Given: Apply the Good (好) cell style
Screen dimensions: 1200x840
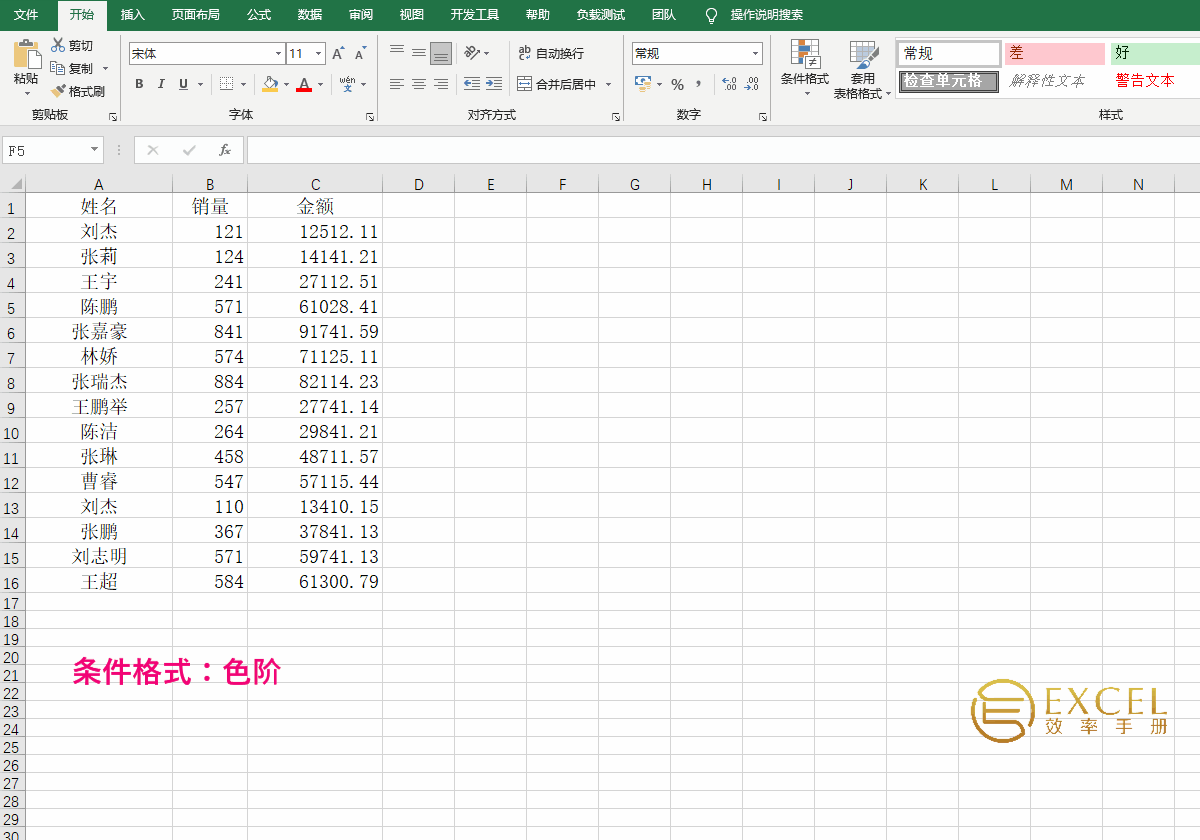Looking at the screenshot, I should (1155, 54).
